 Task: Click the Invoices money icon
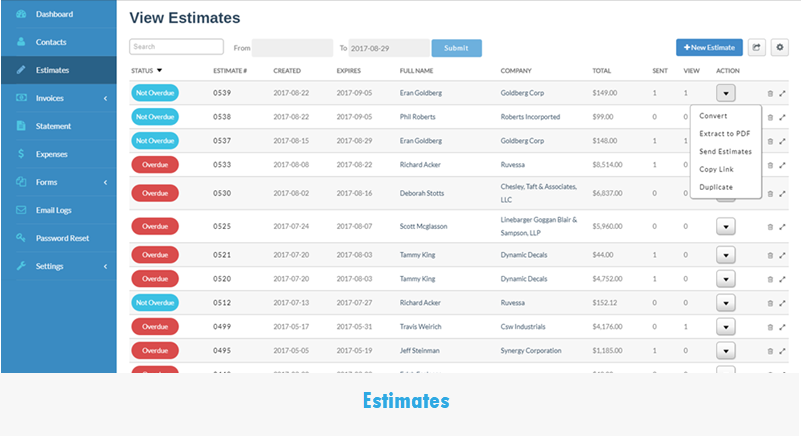(21, 98)
